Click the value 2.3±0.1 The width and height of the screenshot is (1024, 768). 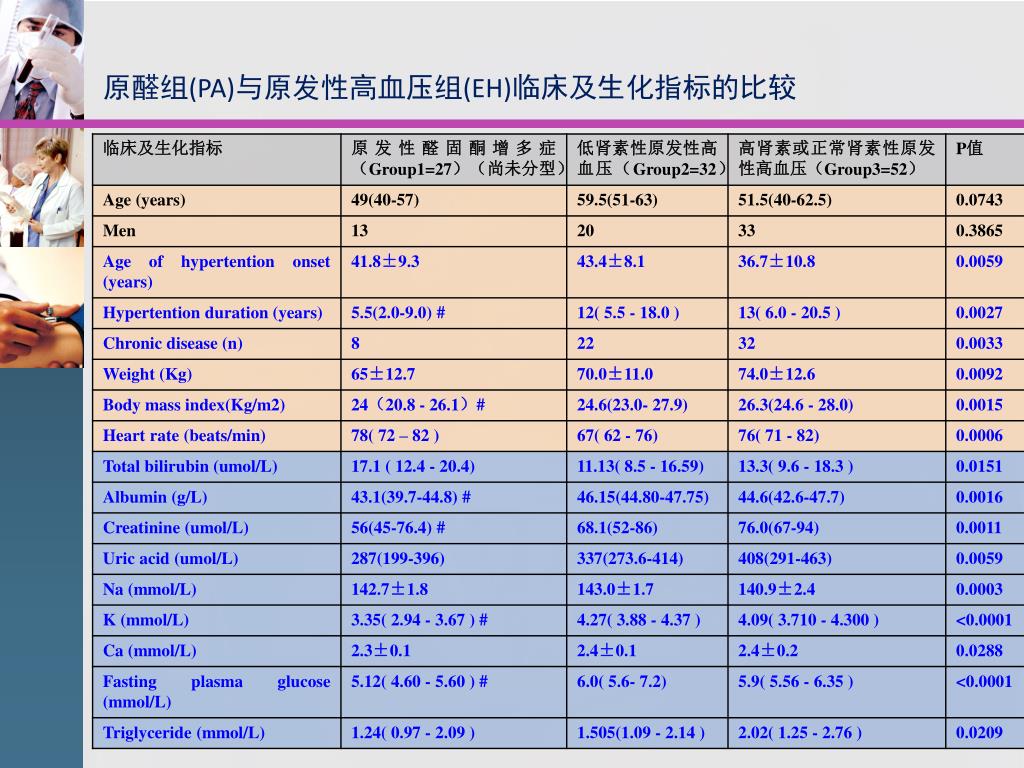(x=381, y=650)
